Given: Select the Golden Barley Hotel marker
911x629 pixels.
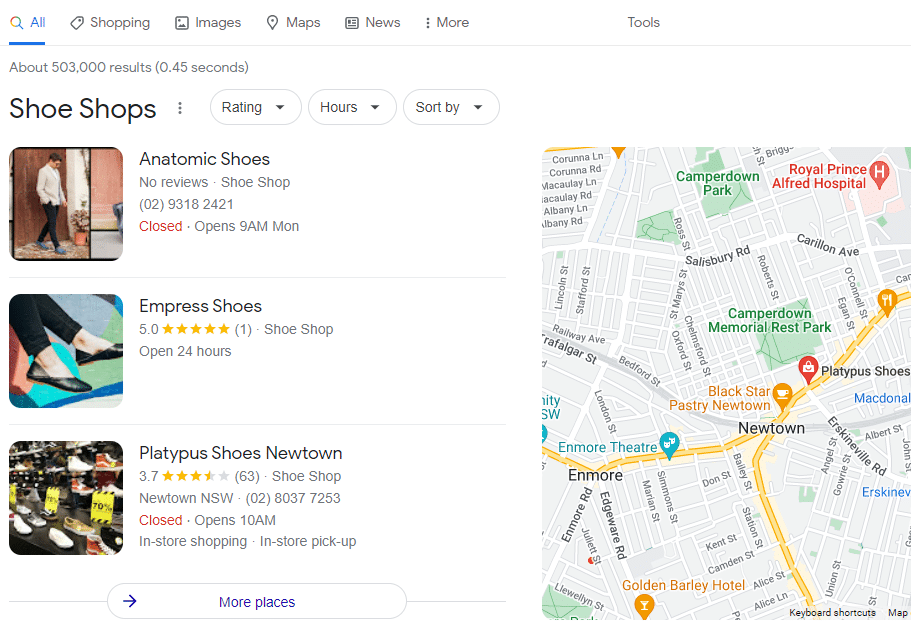Looking at the screenshot, I should click(644, 606).
